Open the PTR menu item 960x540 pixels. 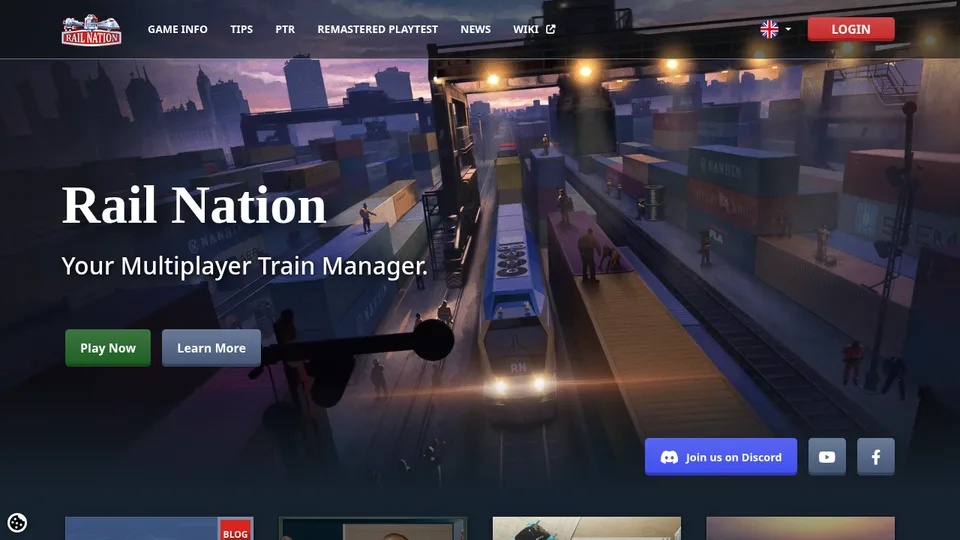pyautogui.click(x=285, y=29)
